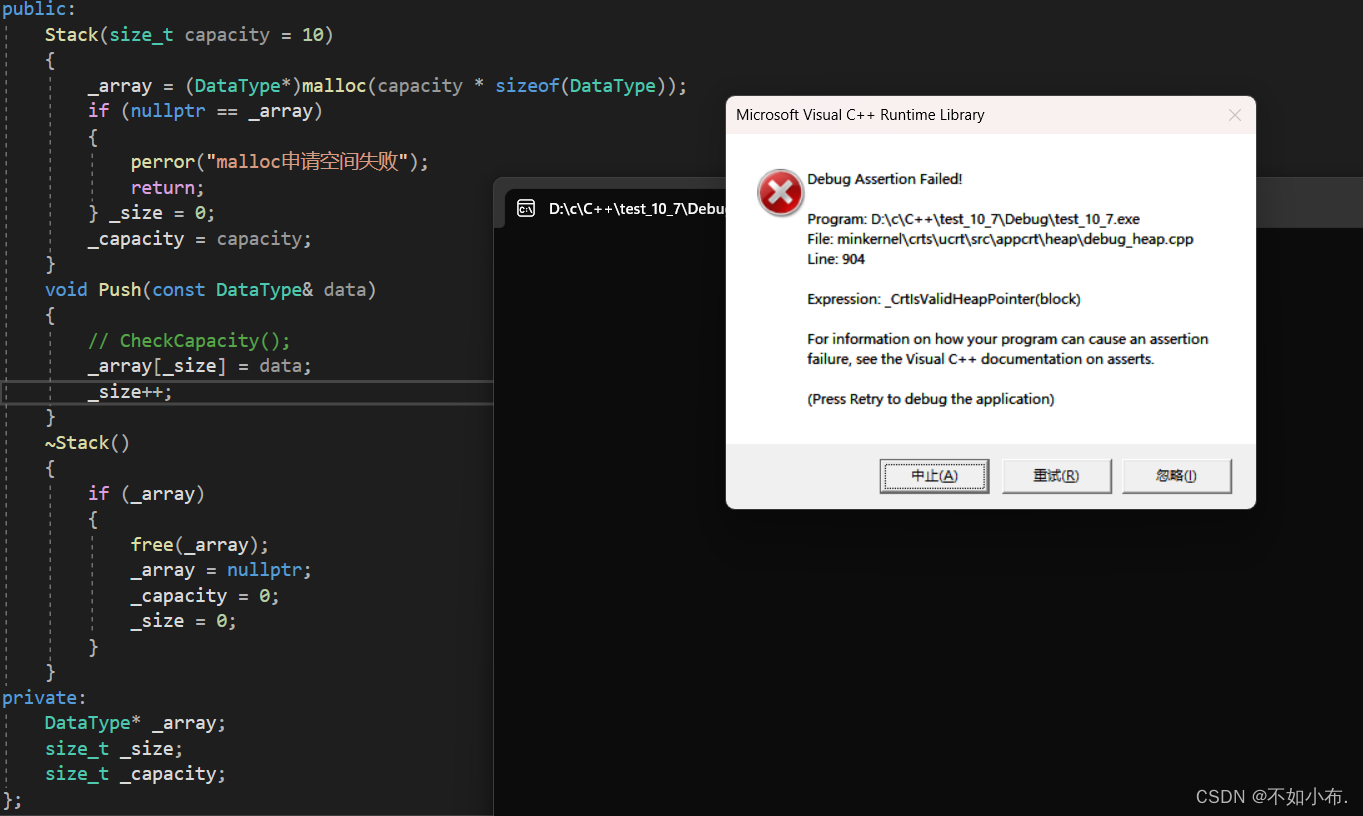Click the '_array = nullptr;' statement

click(x=221, y=570)
